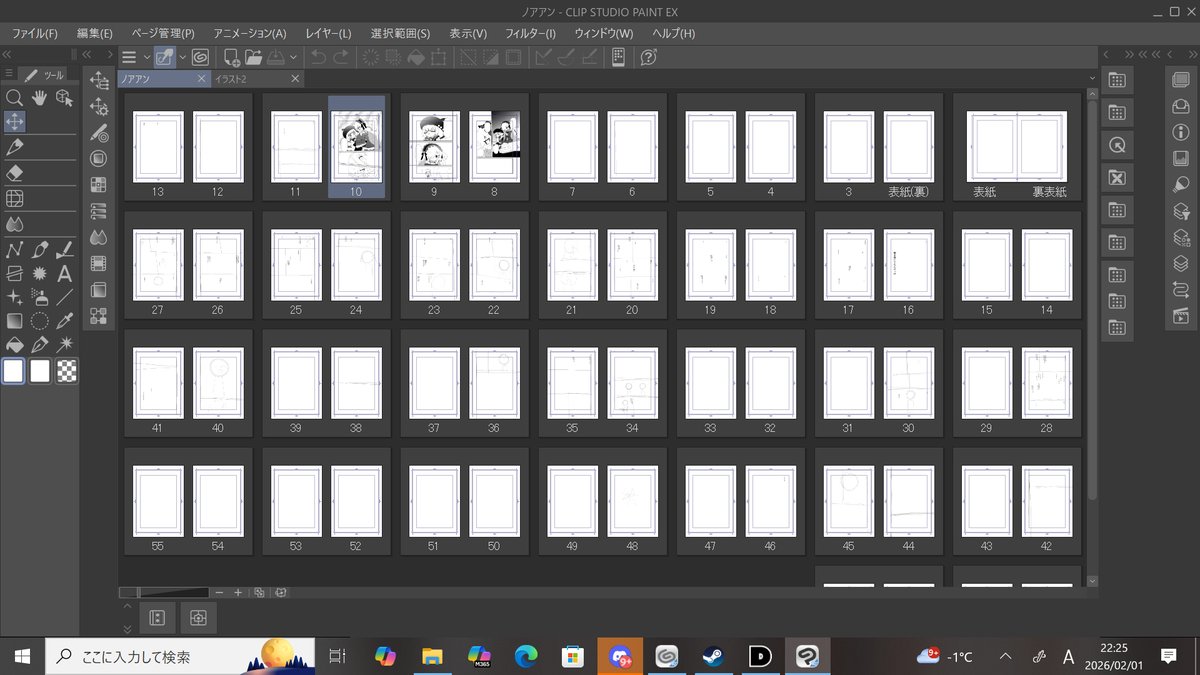Open Steam from the taskbar
Screen dimensions: 1200x675
click(x=714, y=656)
